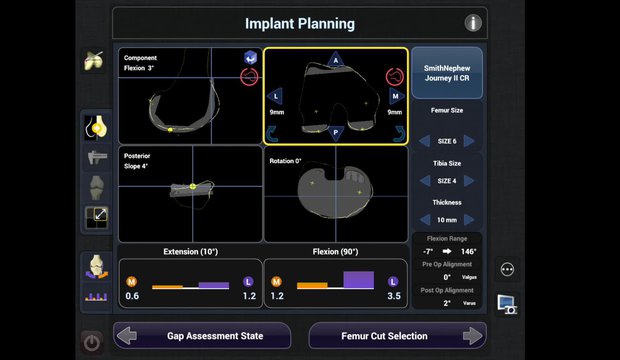Click the Extension (10°) heading
Viewport: 620px width, 360px height.
point(191,252)
